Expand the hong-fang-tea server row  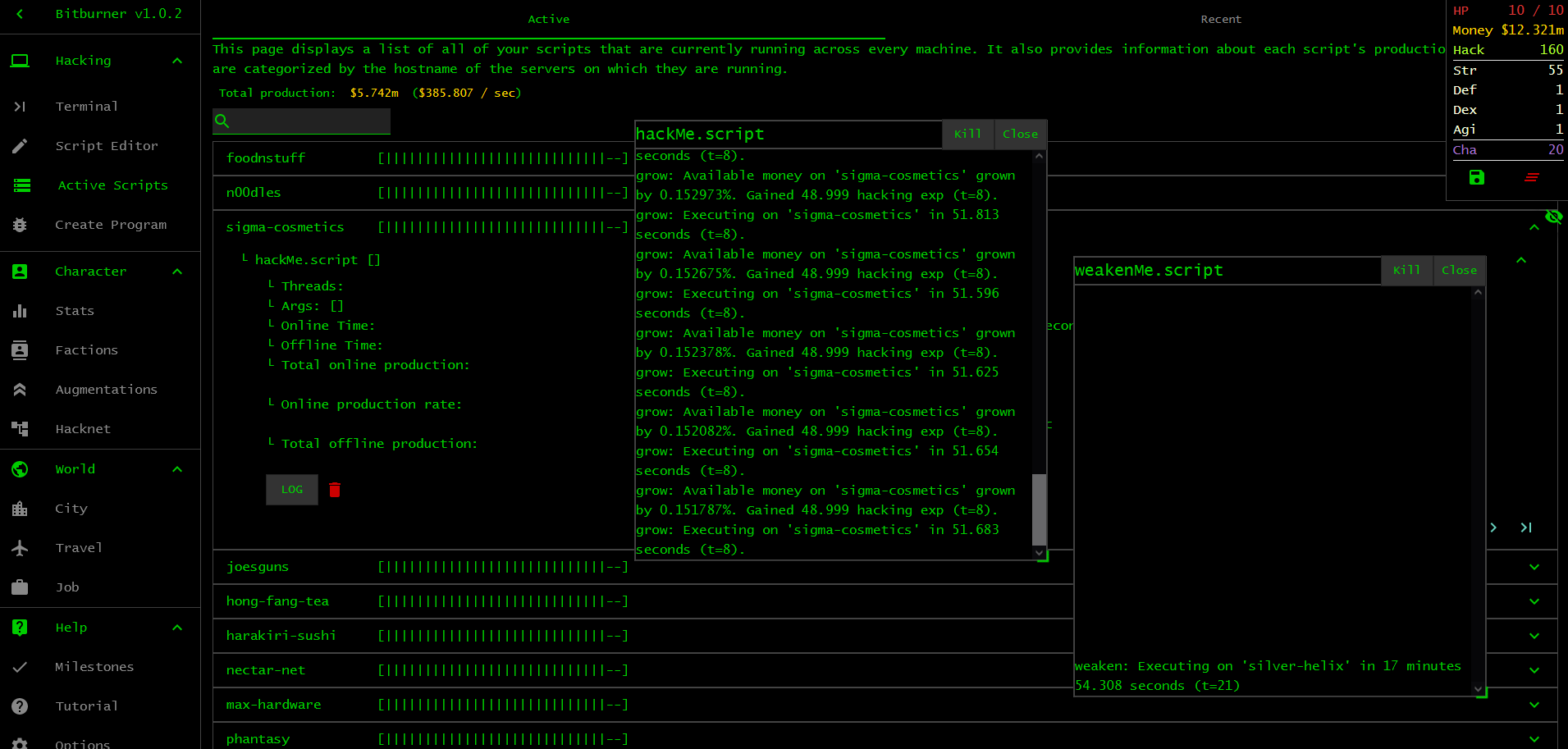1534,601
